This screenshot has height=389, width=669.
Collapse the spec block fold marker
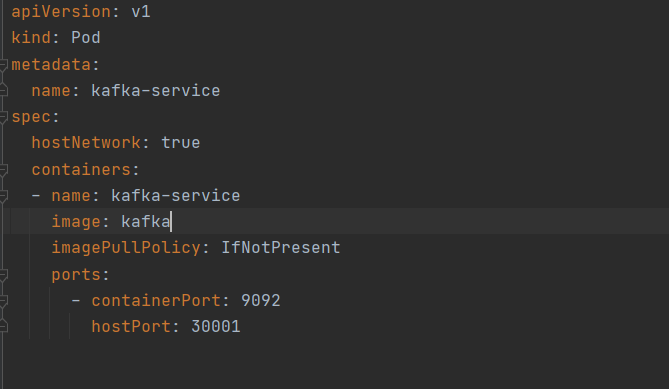click(3, 117)
